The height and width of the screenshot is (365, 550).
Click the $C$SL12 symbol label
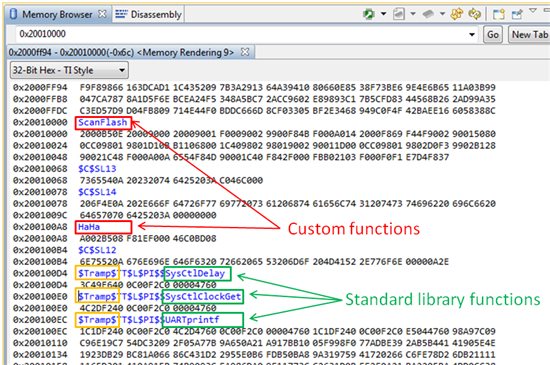97,250
